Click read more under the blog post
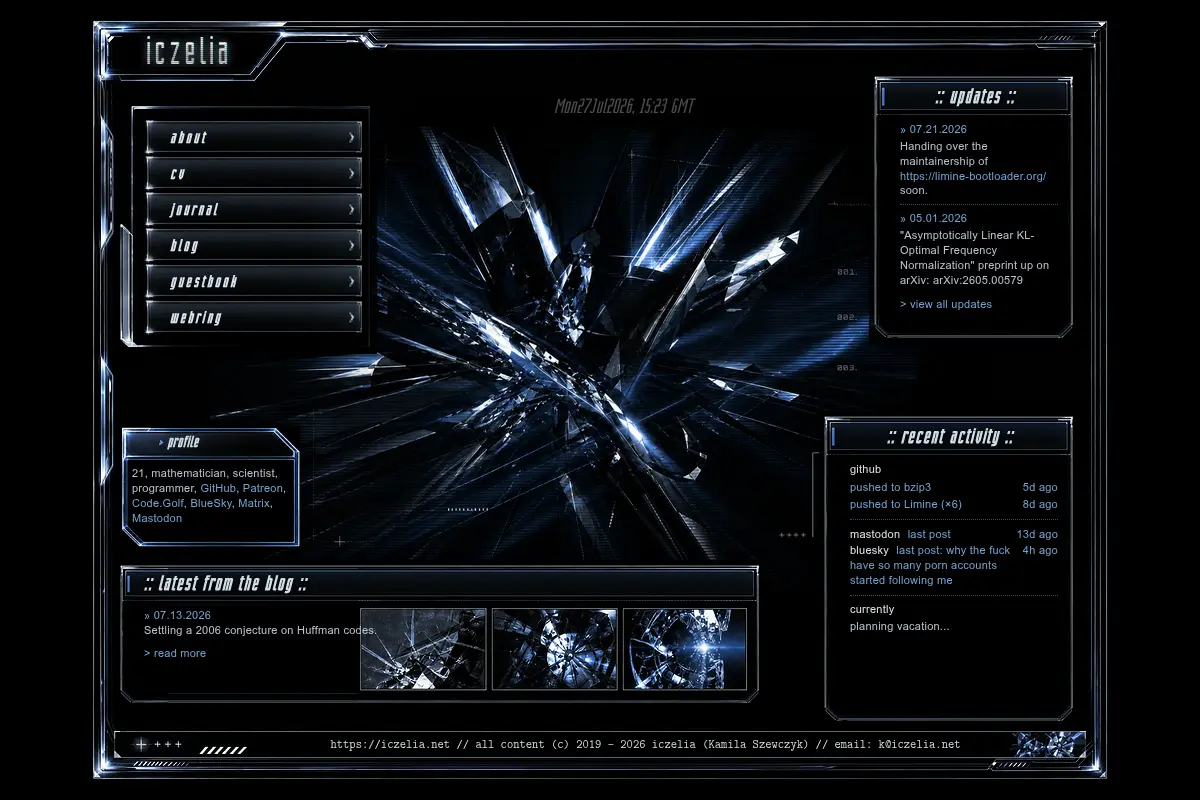The image size is (1200, 800). point(175,653)
